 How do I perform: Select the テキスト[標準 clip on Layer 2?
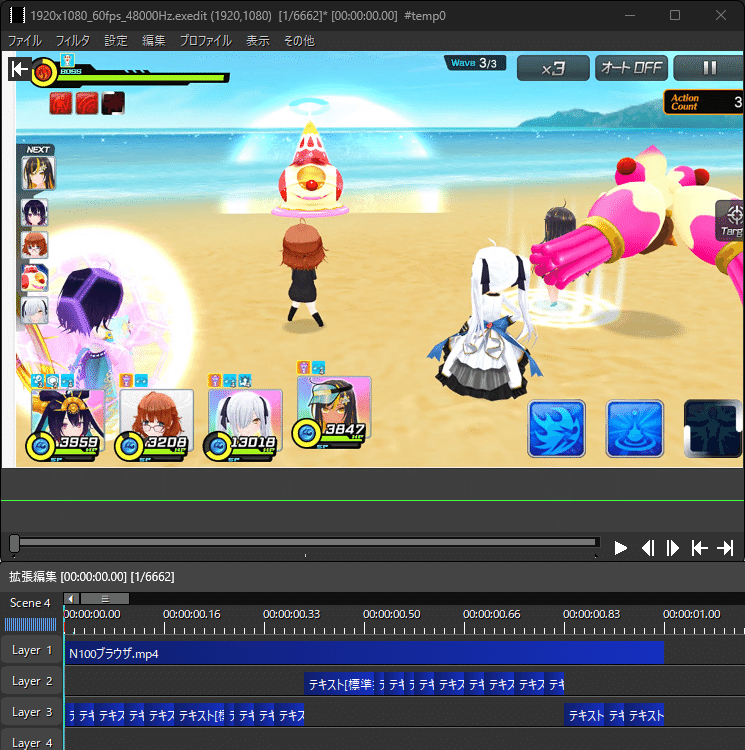coord(340,684)
